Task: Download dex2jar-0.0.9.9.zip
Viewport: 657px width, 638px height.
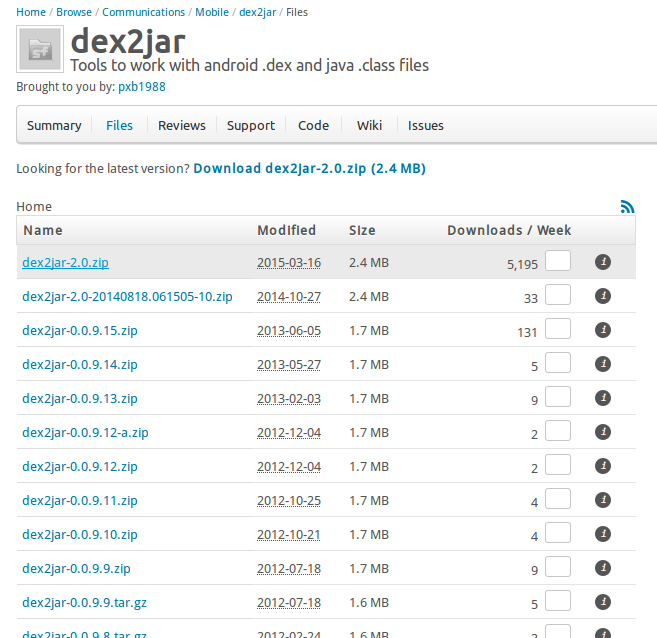Action: point(76,568)
